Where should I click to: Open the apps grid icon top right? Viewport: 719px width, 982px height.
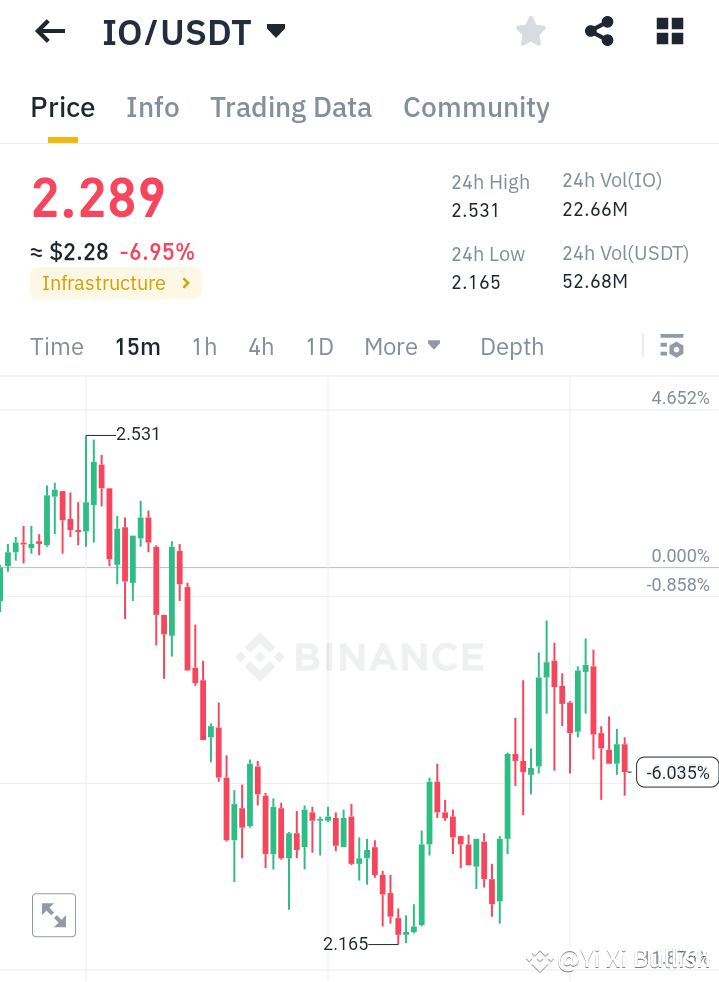(668, 31)
